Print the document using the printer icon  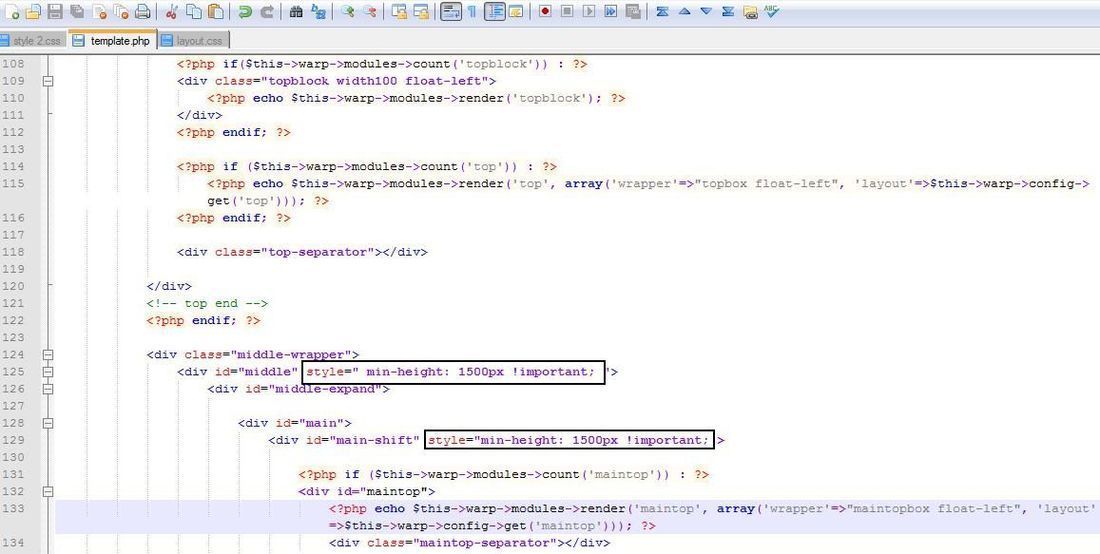click(x=142, y=12)
